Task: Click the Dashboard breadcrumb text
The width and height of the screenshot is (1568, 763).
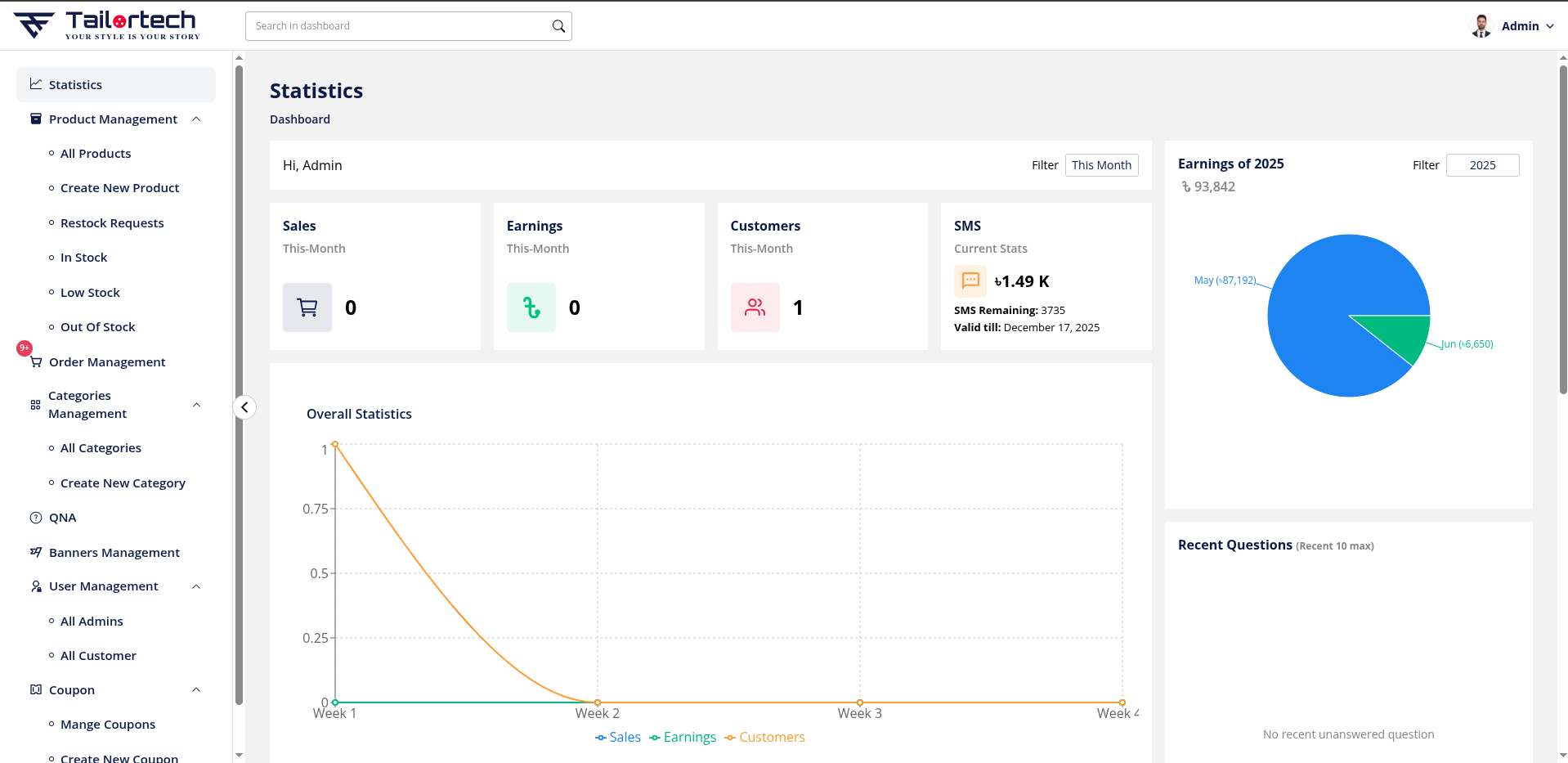Action: click(x=300, y=119)
